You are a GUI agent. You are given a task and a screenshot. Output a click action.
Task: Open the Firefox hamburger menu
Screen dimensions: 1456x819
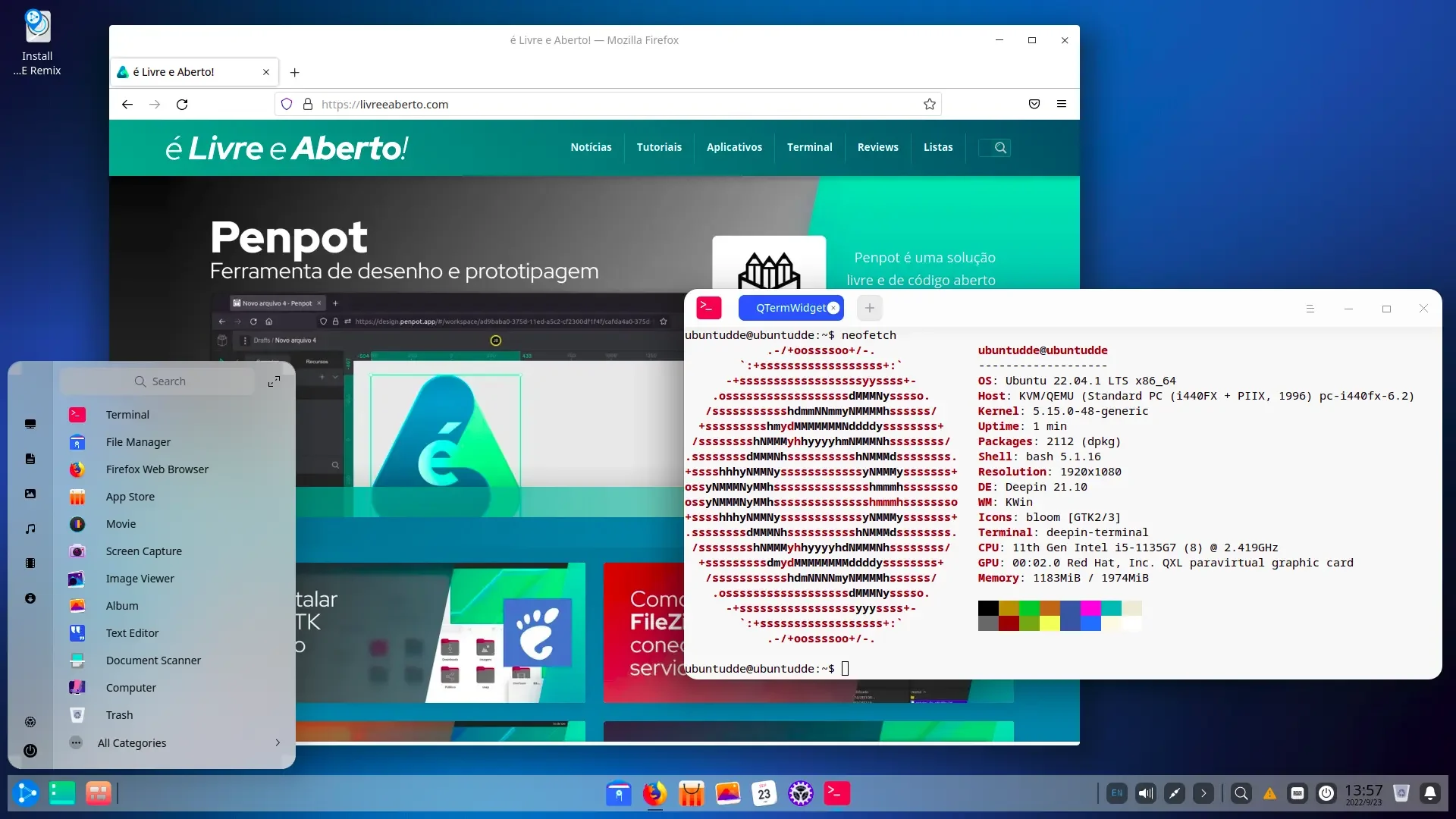[1062, 105]
